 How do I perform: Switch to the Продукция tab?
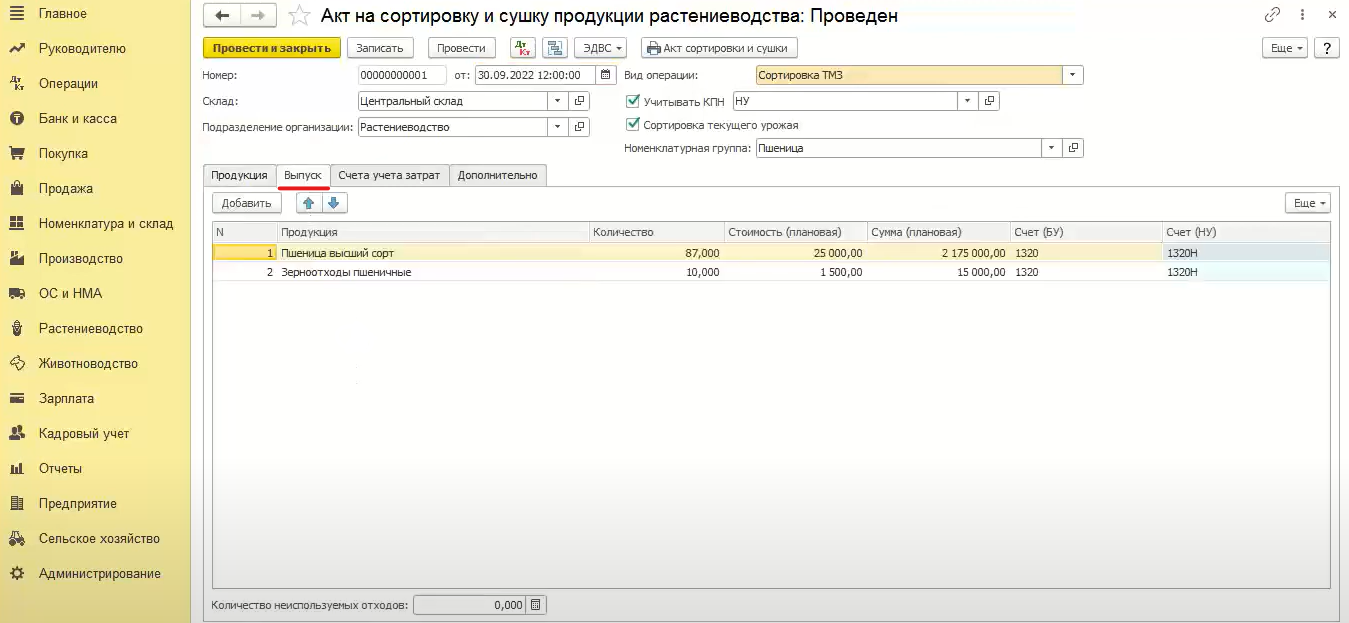pyautogui.click(x=239, y=175)
